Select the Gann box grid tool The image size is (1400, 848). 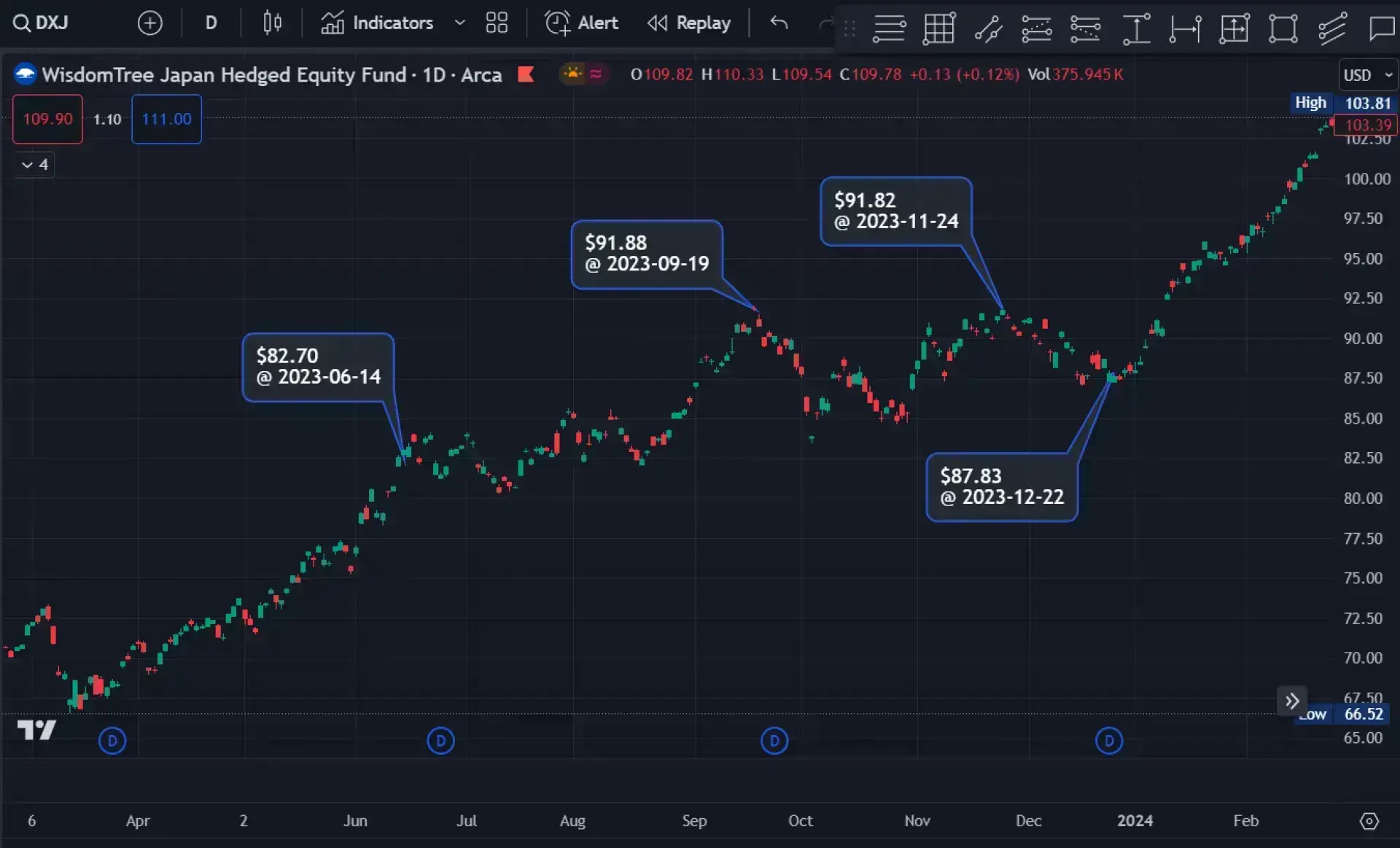tap(938, 28)
